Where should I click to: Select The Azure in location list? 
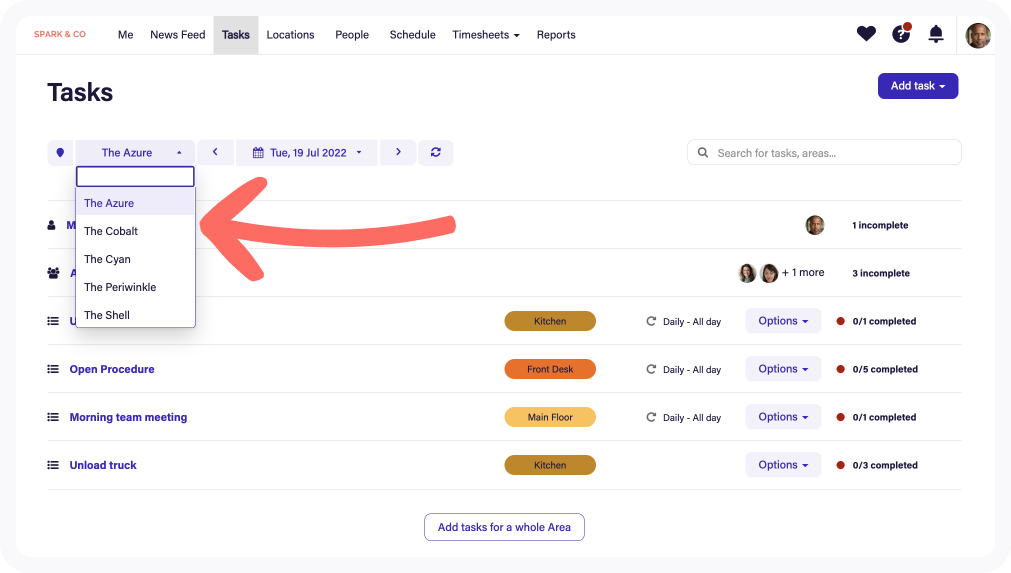pyautogui.click(x=135, y=203)
